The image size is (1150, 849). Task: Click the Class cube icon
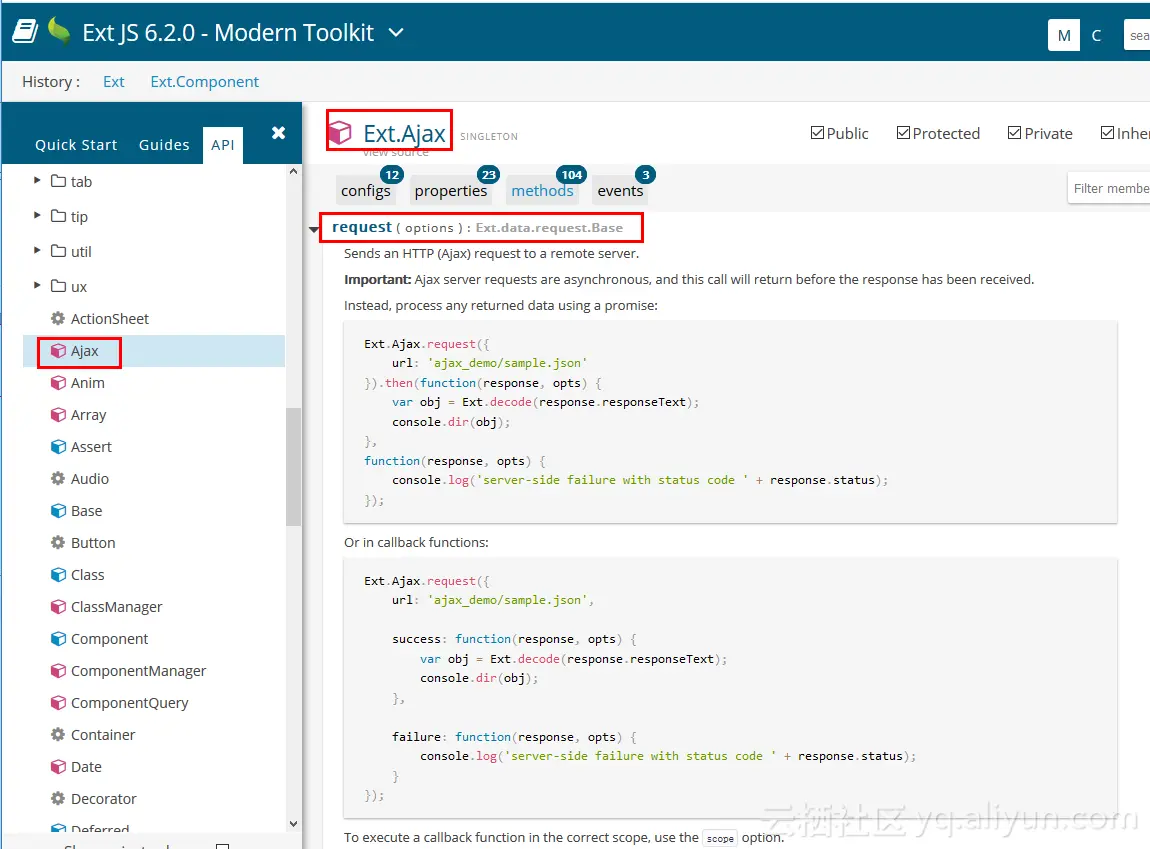coord(58,575)
